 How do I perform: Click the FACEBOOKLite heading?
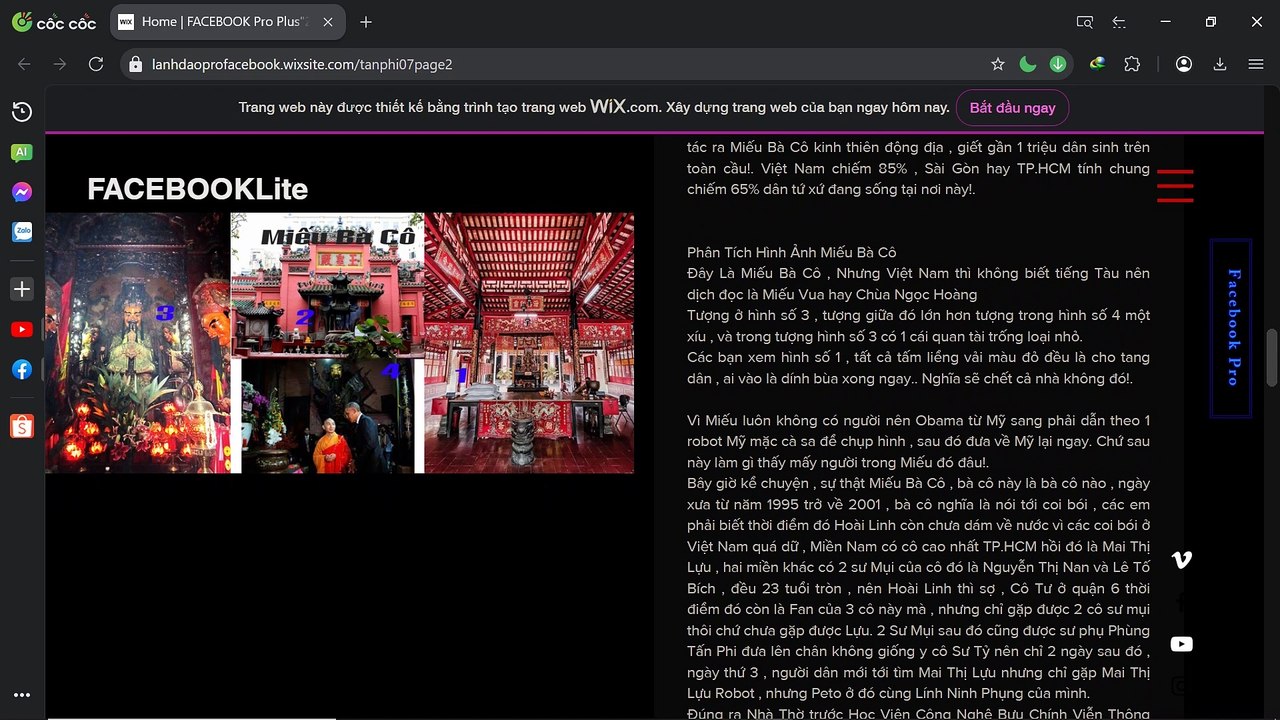[198, 189]
